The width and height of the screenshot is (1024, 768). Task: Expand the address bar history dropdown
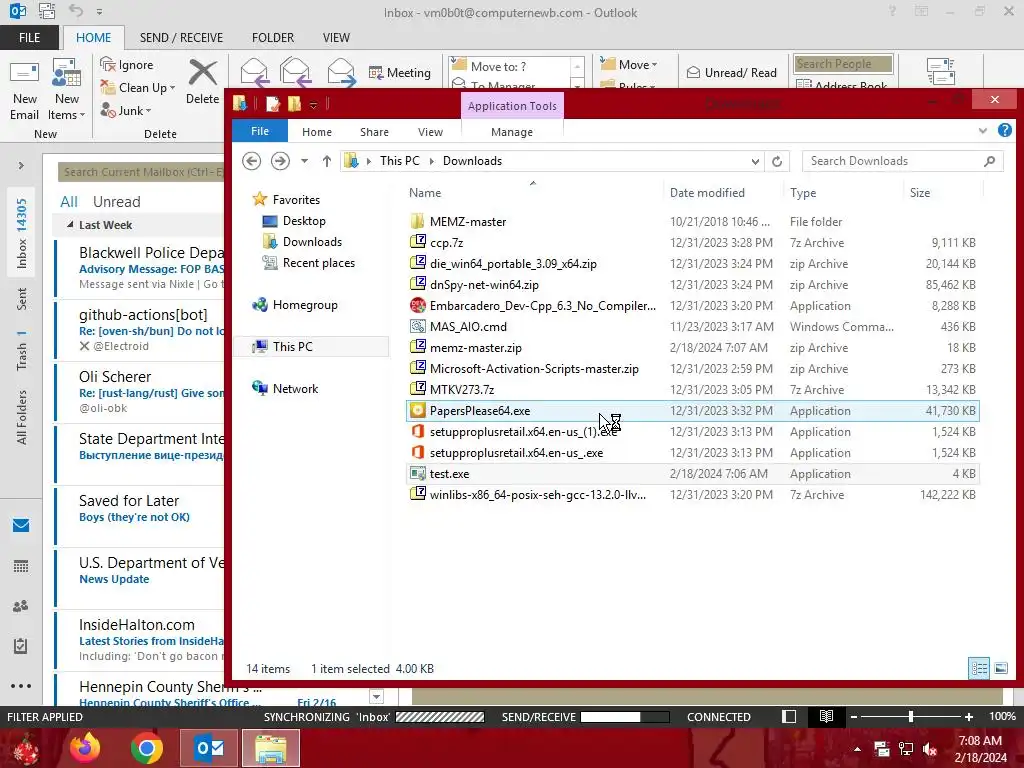755,161
